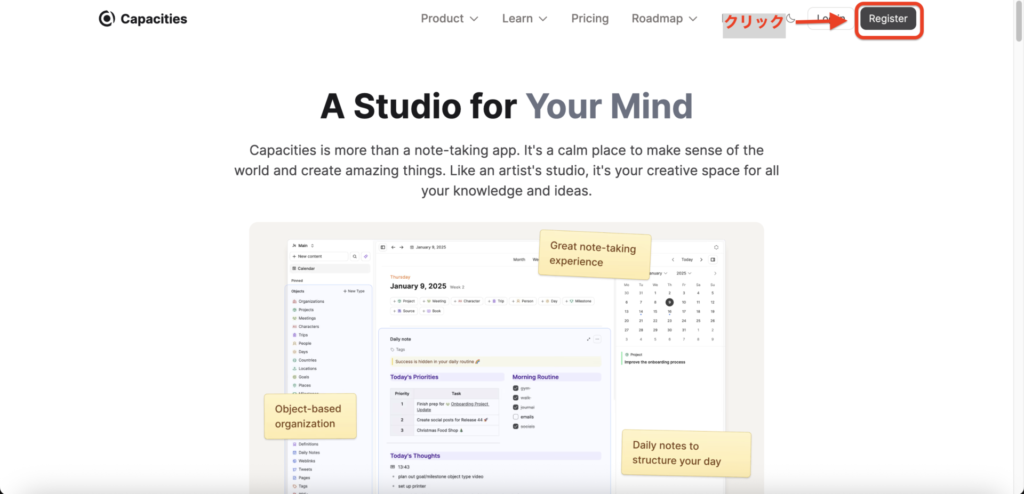Uncheck the journal item in Morning Routine
The width and height of the screenshot is (1024, 494).
(x=516, y=407)
